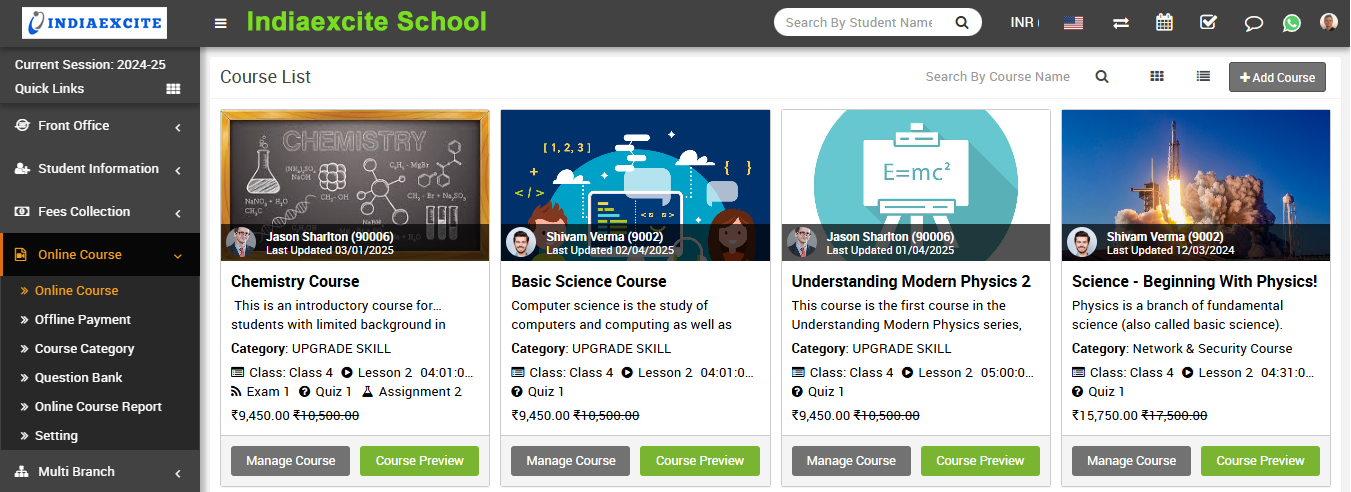Image resolution: width=1351 pixels, height=492 pixels.
Task: Toggle the hamburger sidebar menu
Action: point(221,23)
